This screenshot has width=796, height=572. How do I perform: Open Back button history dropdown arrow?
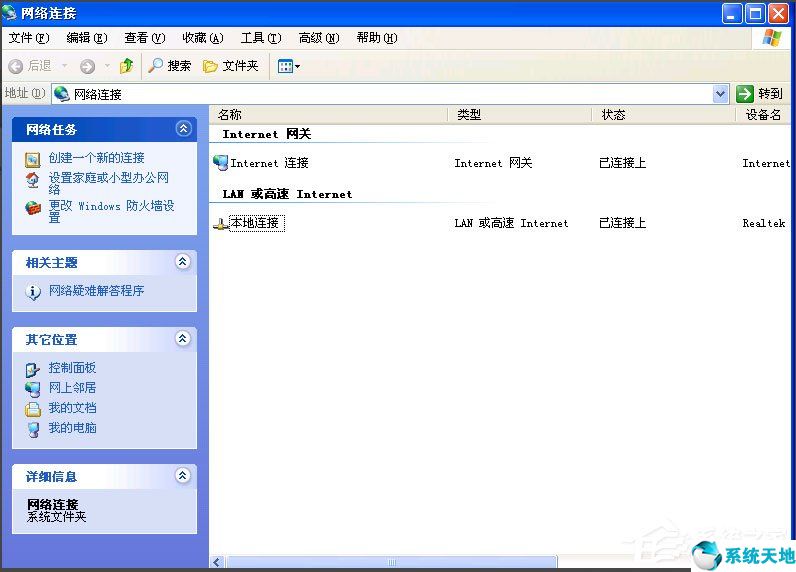click(64, 65)
